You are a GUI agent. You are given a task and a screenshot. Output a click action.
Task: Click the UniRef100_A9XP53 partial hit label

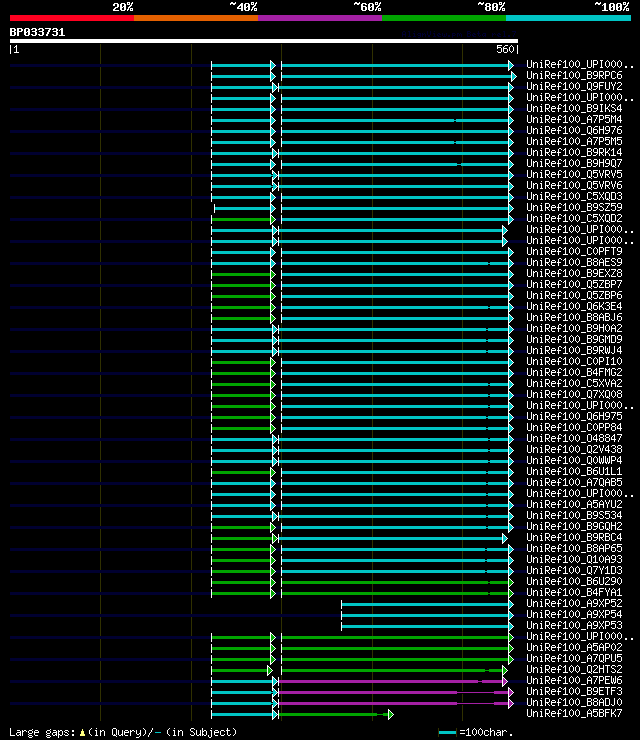(574, 625)
